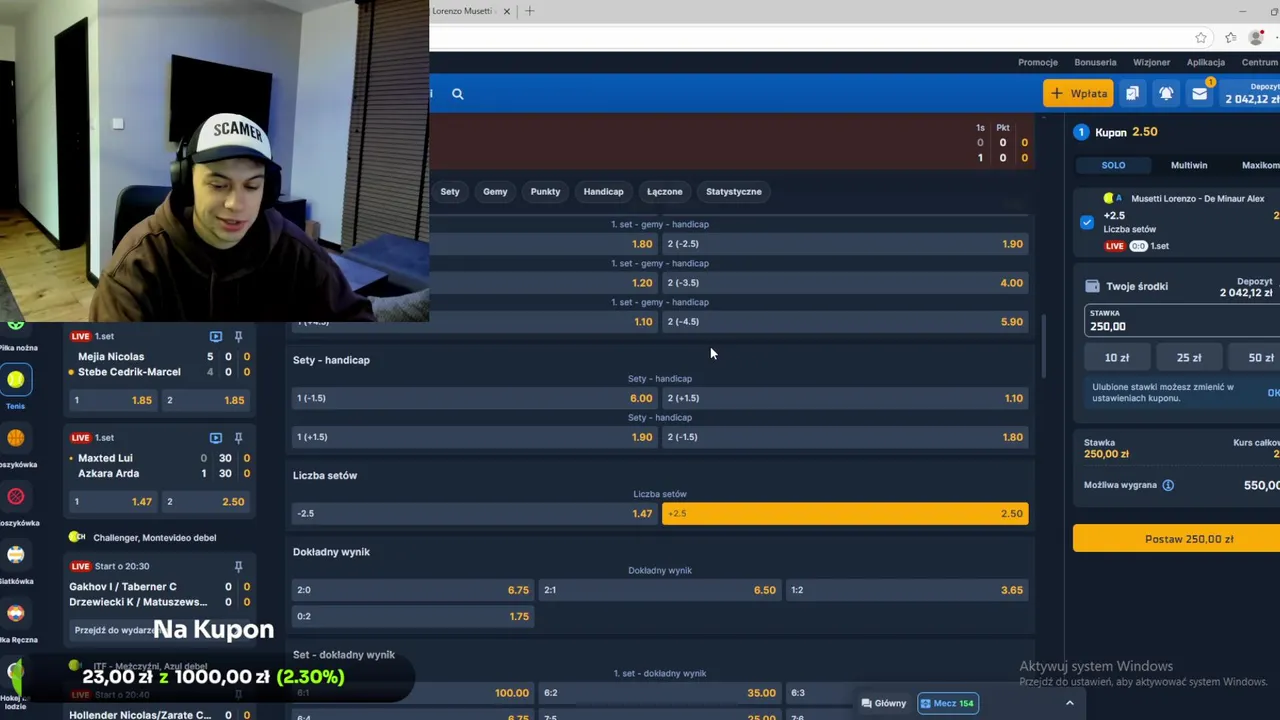
Task: Open the browser profile avatar
Action: 1257,38
